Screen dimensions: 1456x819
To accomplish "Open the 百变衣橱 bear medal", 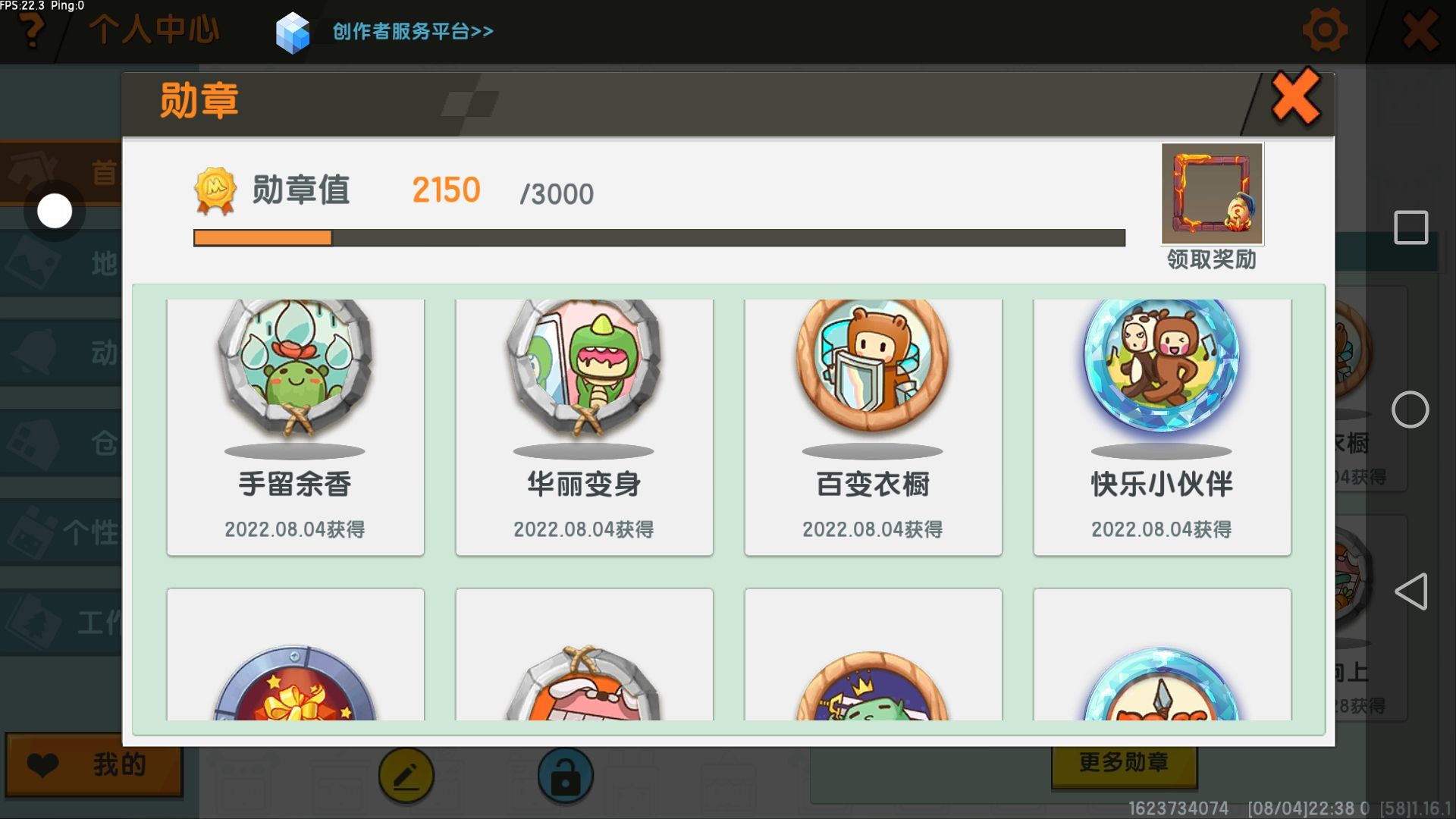I will pos(873,427).
